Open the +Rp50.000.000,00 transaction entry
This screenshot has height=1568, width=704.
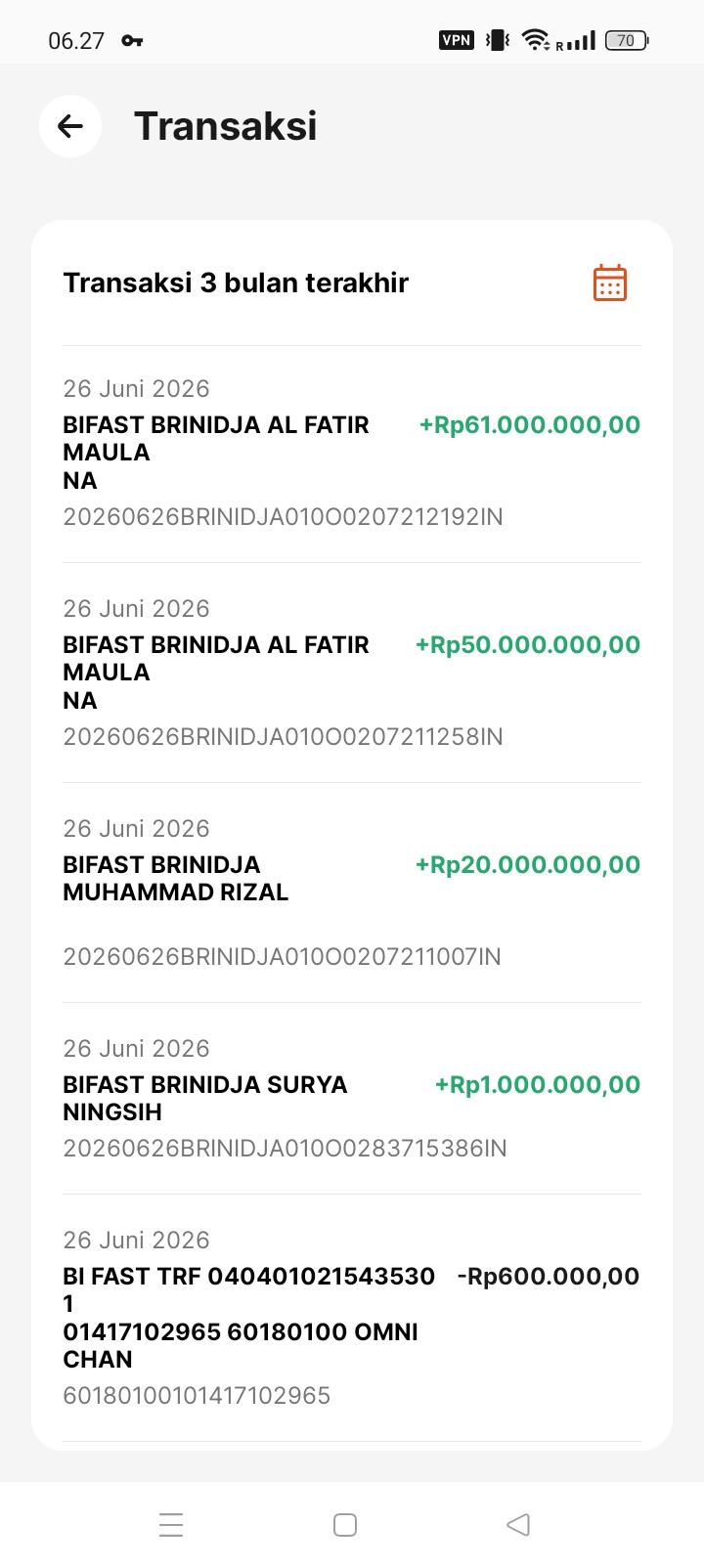coord(352,673)
